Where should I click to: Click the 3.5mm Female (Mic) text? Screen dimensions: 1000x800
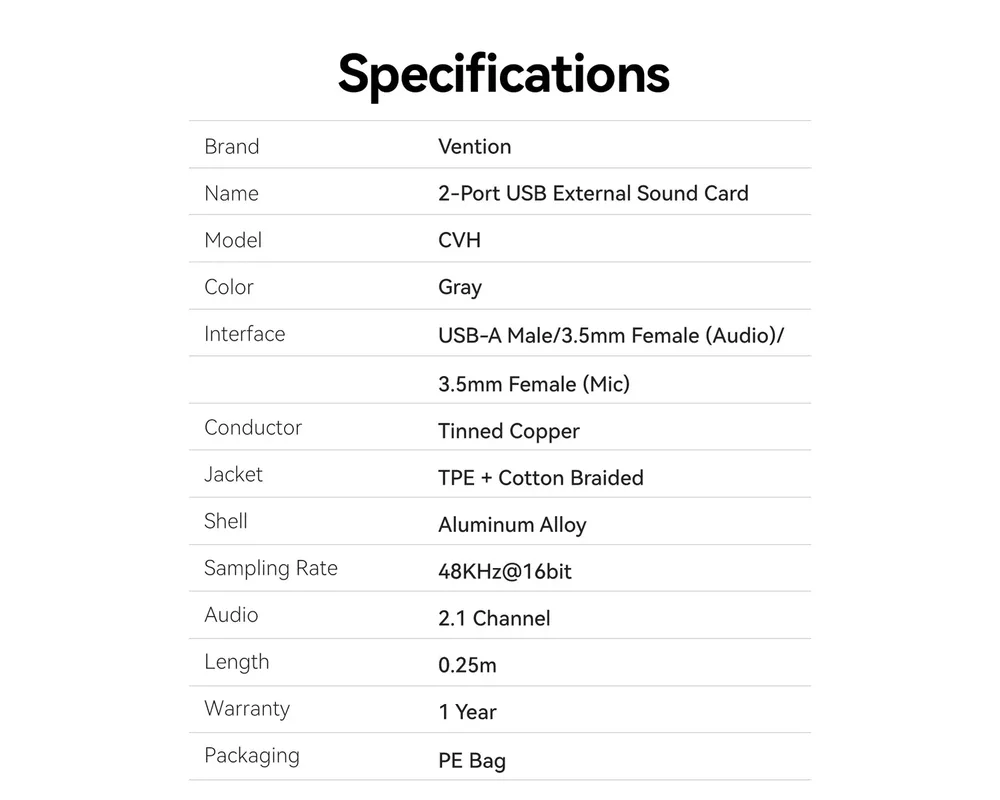point(534,384)
